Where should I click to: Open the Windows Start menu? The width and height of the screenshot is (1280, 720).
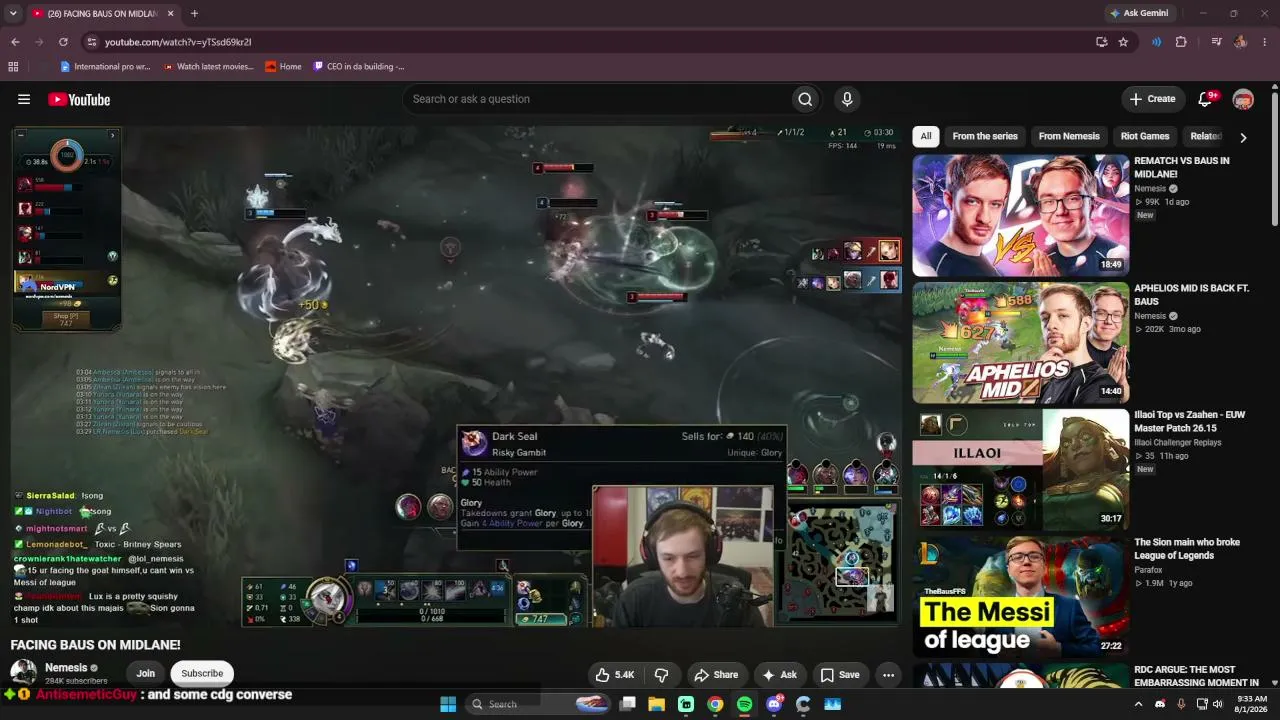[x=448, y=704]
